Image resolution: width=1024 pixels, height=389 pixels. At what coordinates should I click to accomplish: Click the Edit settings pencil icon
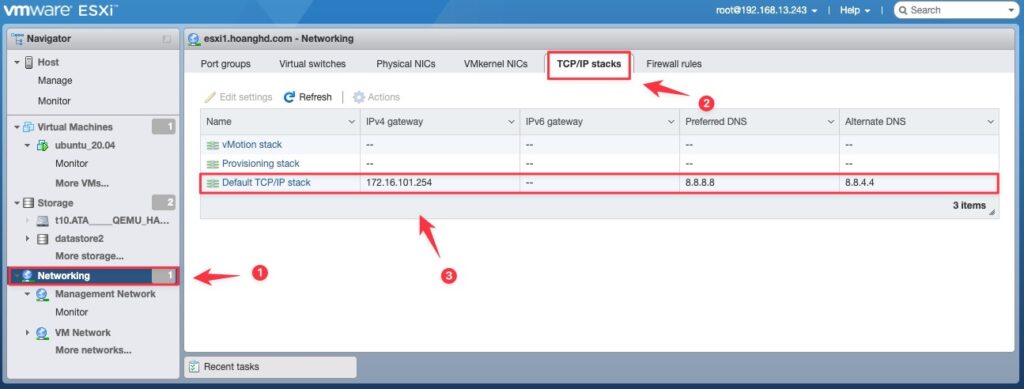click(210, 97)
